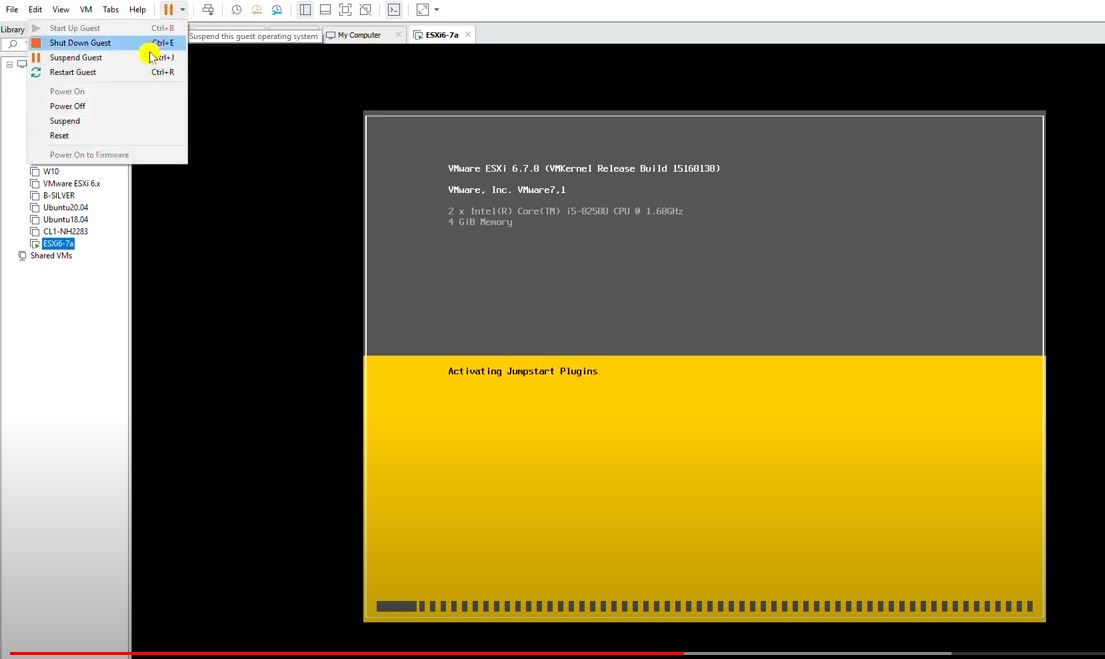This screenshot has height=659, width=1105.
Task: Click the stretch guest display icon
Action: [422, 10]
